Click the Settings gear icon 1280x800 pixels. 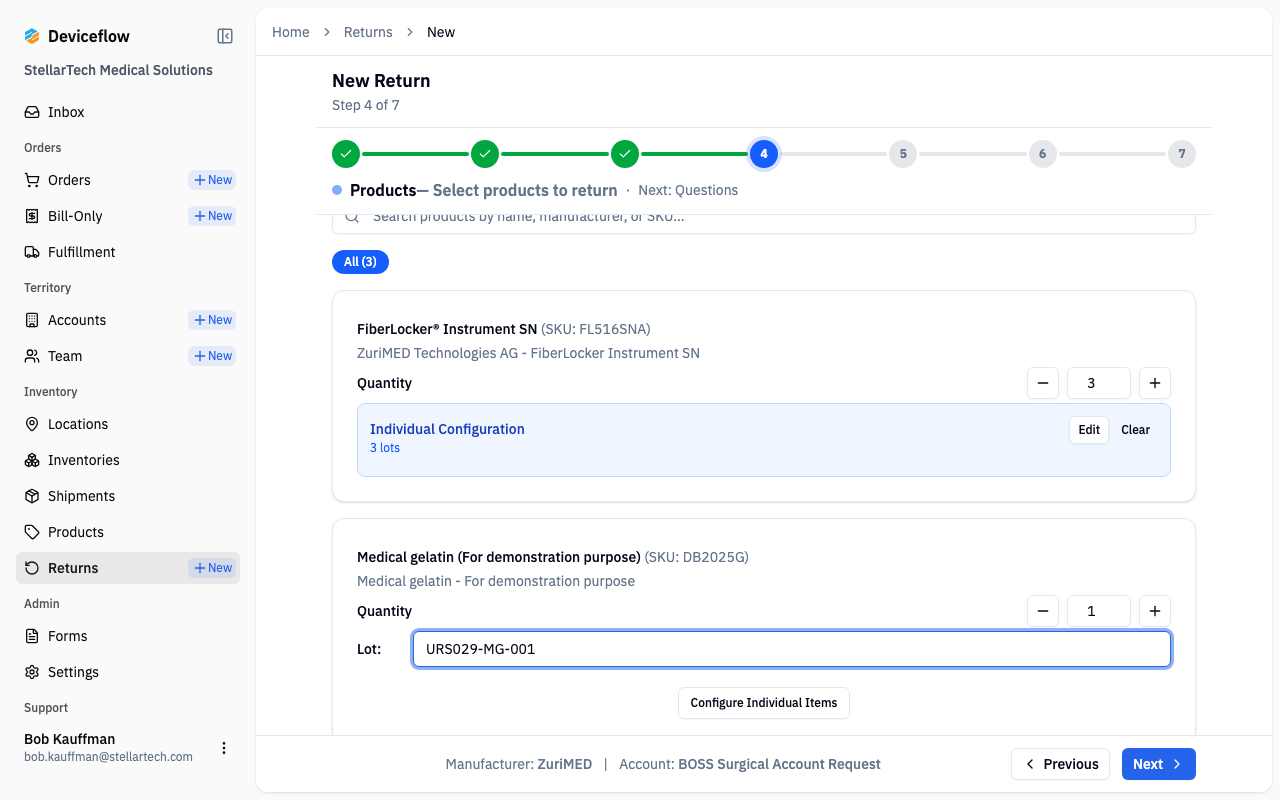coord(32,672)
